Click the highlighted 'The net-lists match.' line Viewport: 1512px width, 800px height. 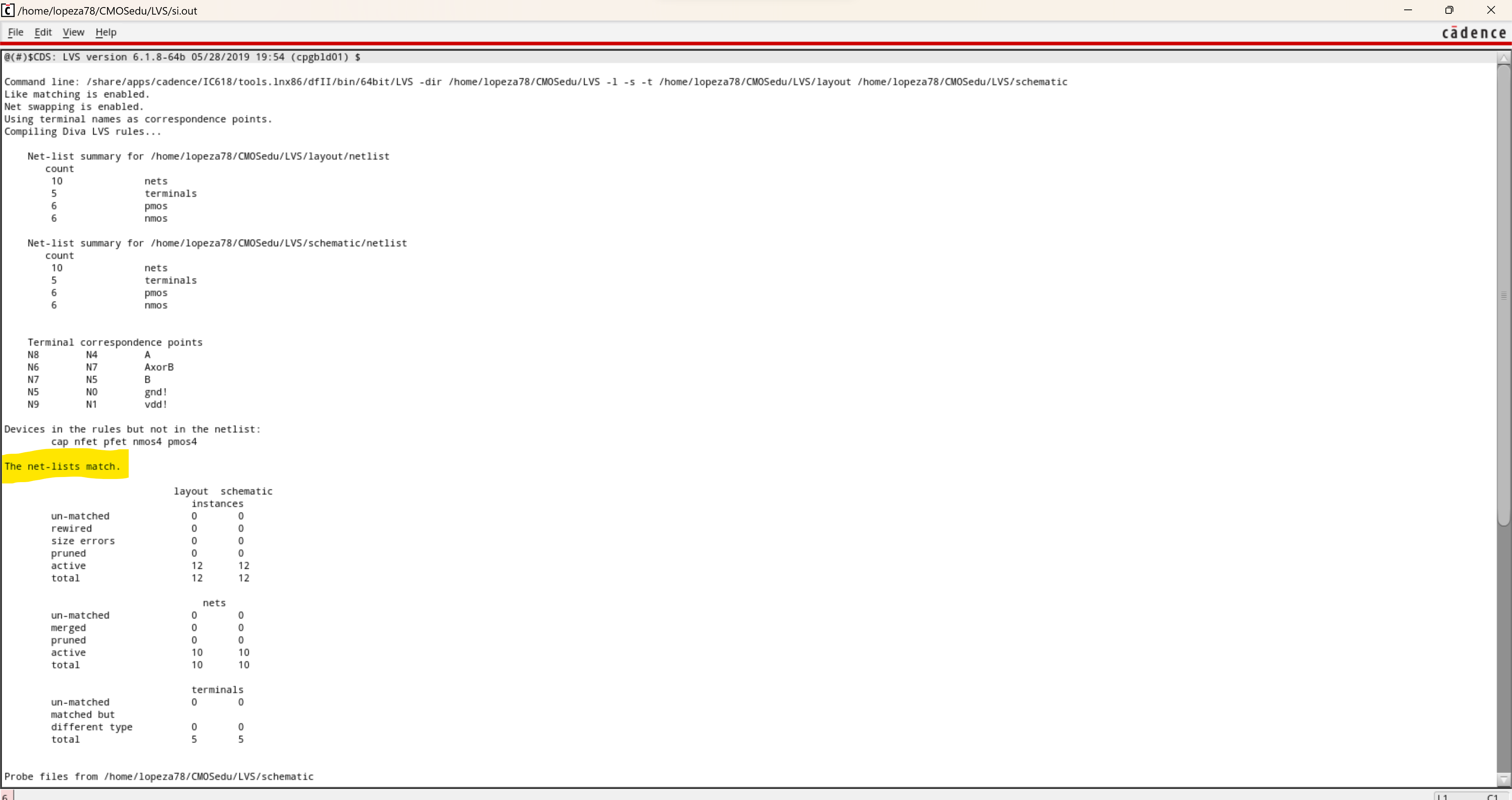(x=62, y=466)
